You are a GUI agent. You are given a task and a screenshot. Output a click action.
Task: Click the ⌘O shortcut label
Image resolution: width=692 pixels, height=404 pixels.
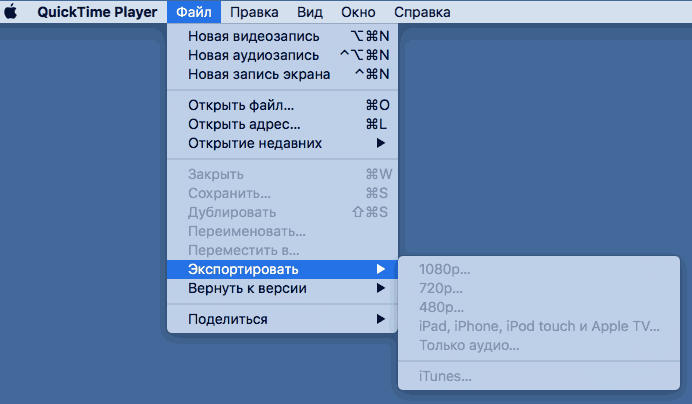click(x=378, y=105)
